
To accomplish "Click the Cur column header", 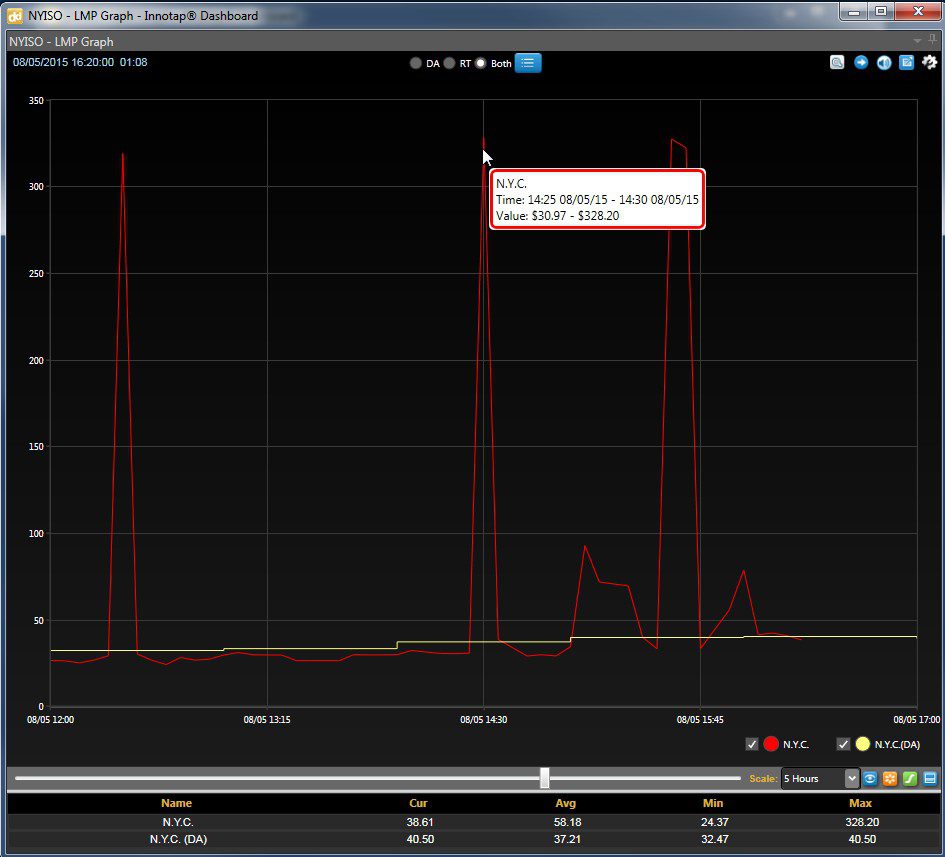I will point(418,803).
